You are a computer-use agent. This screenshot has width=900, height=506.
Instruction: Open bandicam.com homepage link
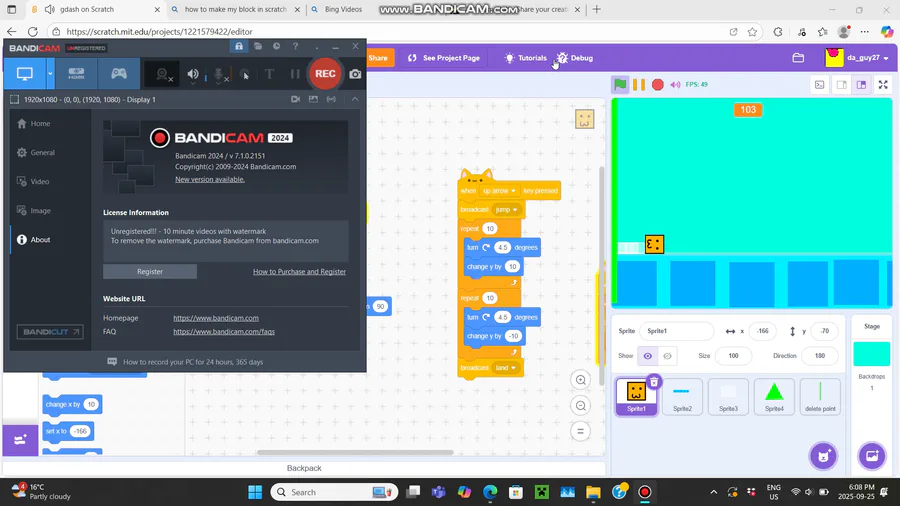216,318
